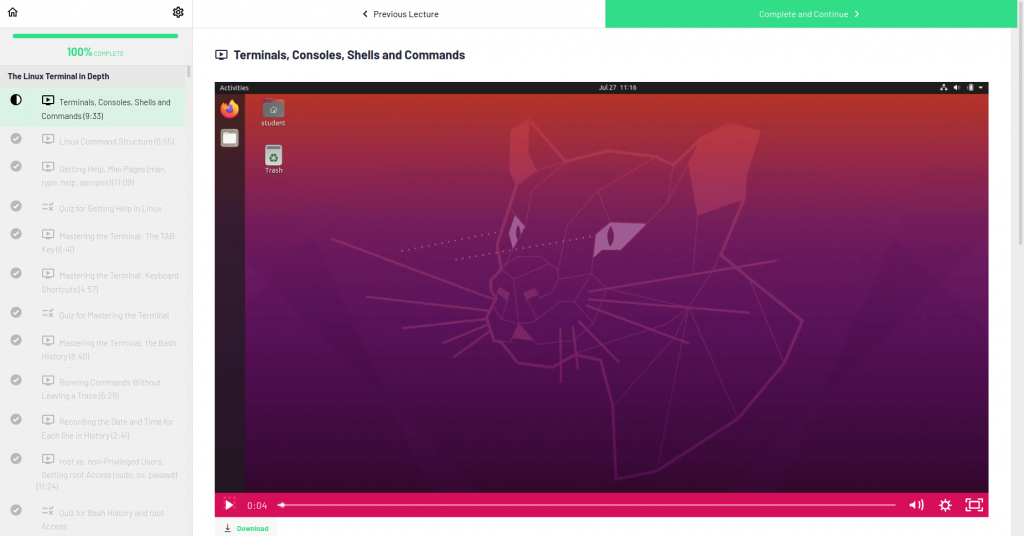The height and width of the screenshot is (536, 1024).
Task: Click Activities in the video's Ubuntu desktop
Action: [x=234, y=87]
